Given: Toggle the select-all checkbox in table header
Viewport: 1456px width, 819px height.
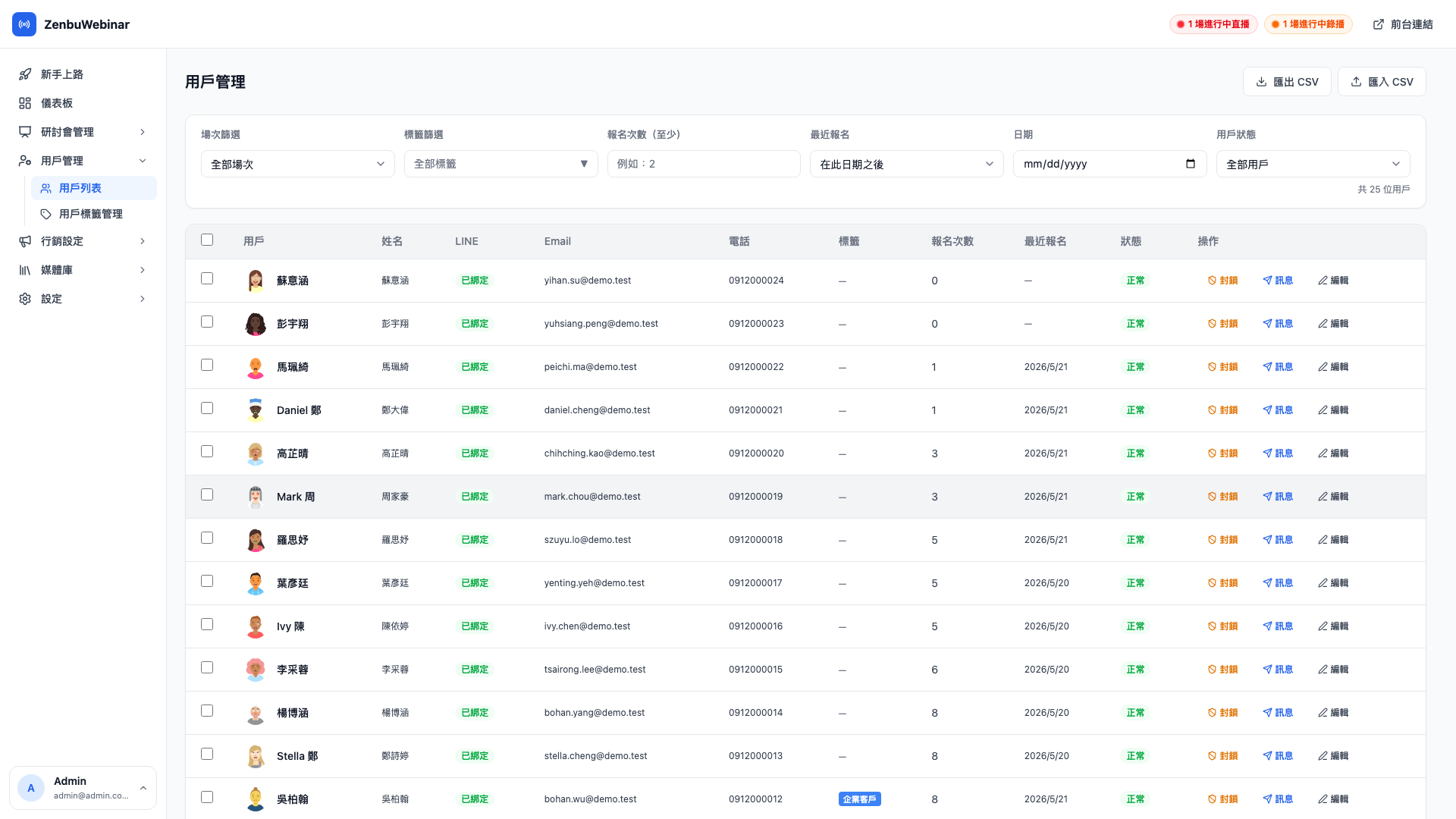Looking at the screenshot, I should tap(207, 240).
